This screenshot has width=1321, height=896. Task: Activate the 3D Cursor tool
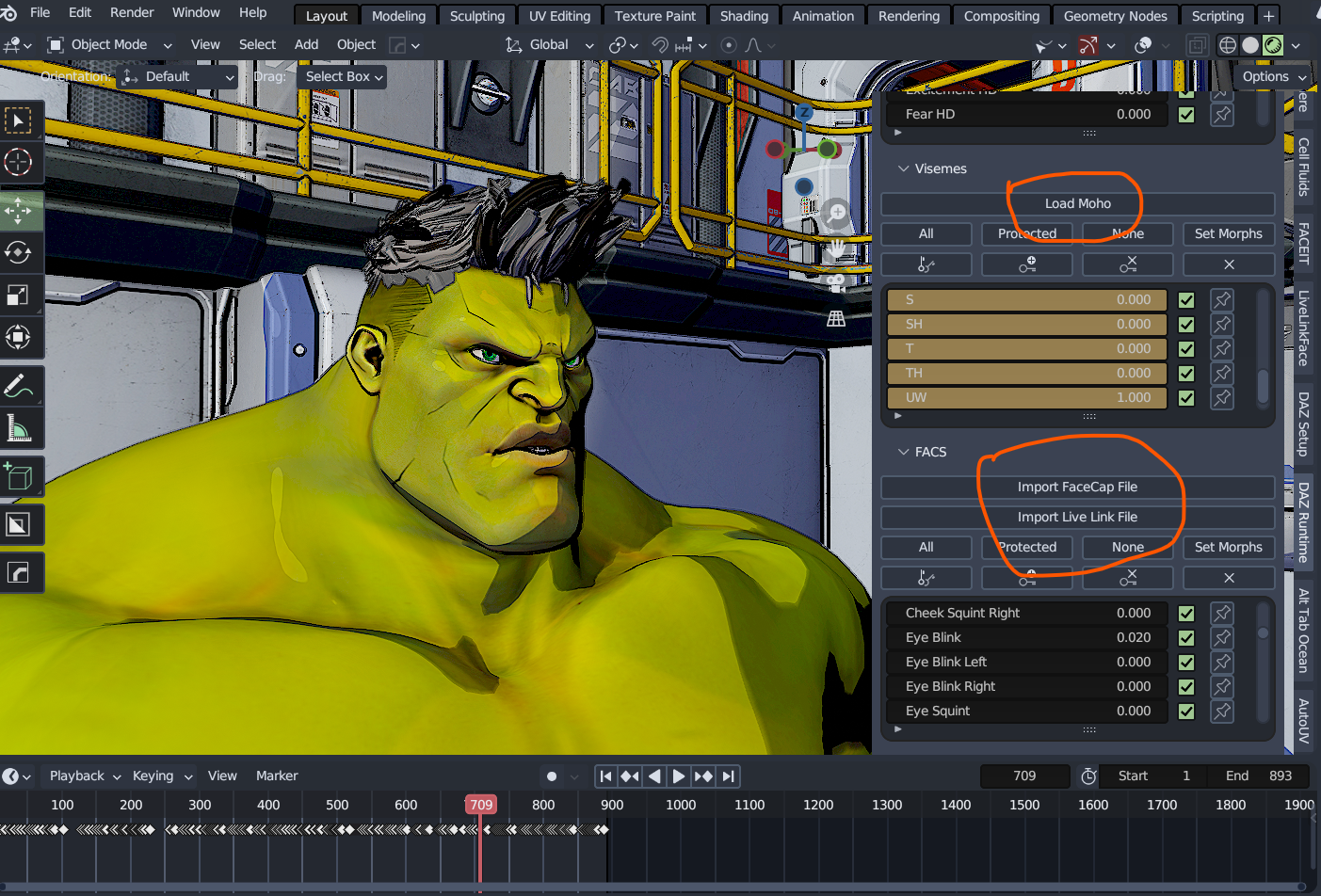tap(18, 162)
